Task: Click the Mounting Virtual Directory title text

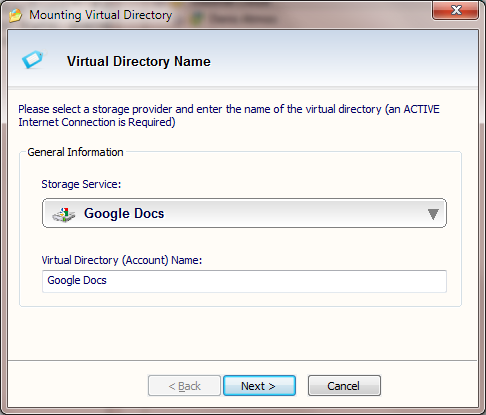Action: coord(101,15)
